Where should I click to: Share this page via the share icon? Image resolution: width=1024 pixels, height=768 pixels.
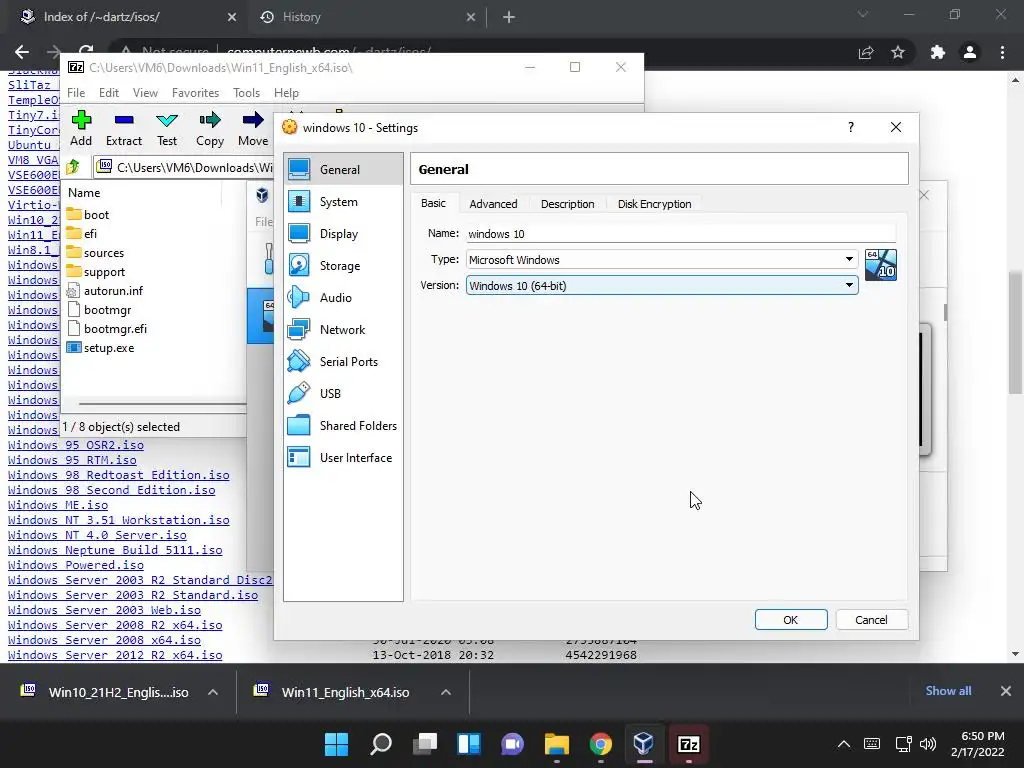point(866,52)
